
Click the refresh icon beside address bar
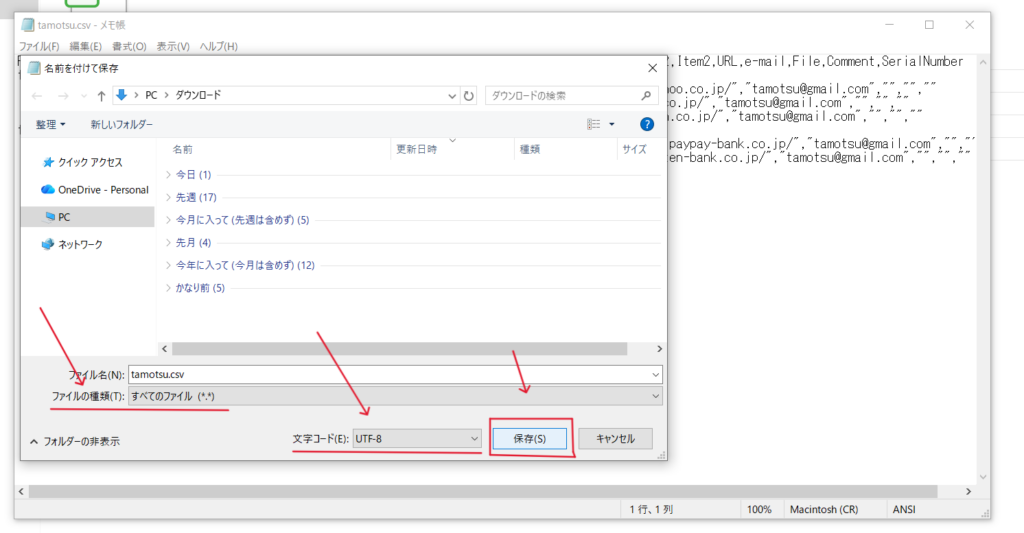(x=469, y=95)
